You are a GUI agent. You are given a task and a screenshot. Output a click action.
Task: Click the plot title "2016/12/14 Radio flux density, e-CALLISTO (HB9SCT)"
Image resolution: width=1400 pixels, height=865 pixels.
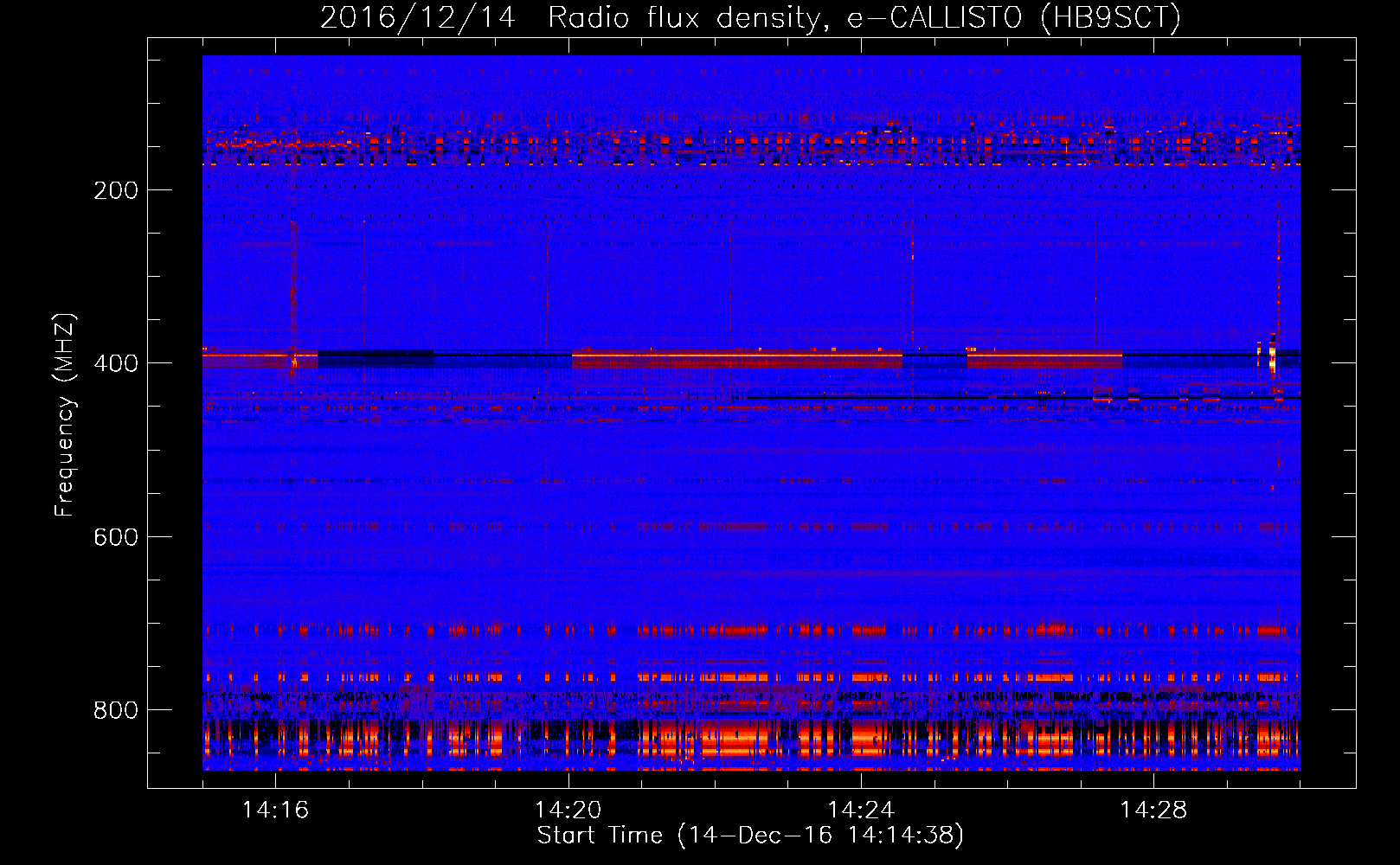(750, 17)
